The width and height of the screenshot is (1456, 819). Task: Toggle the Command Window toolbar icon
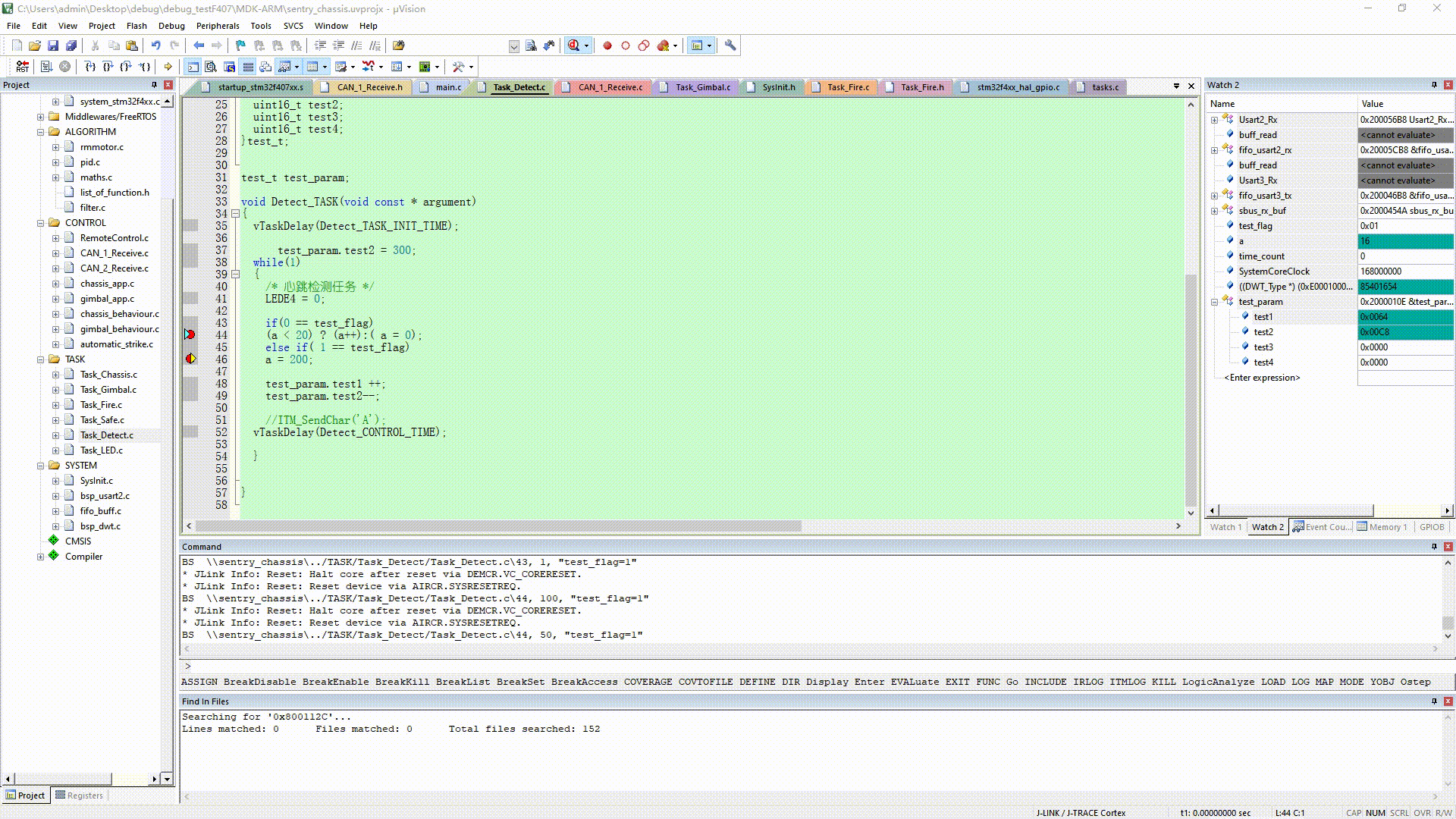tap(193, 67)
